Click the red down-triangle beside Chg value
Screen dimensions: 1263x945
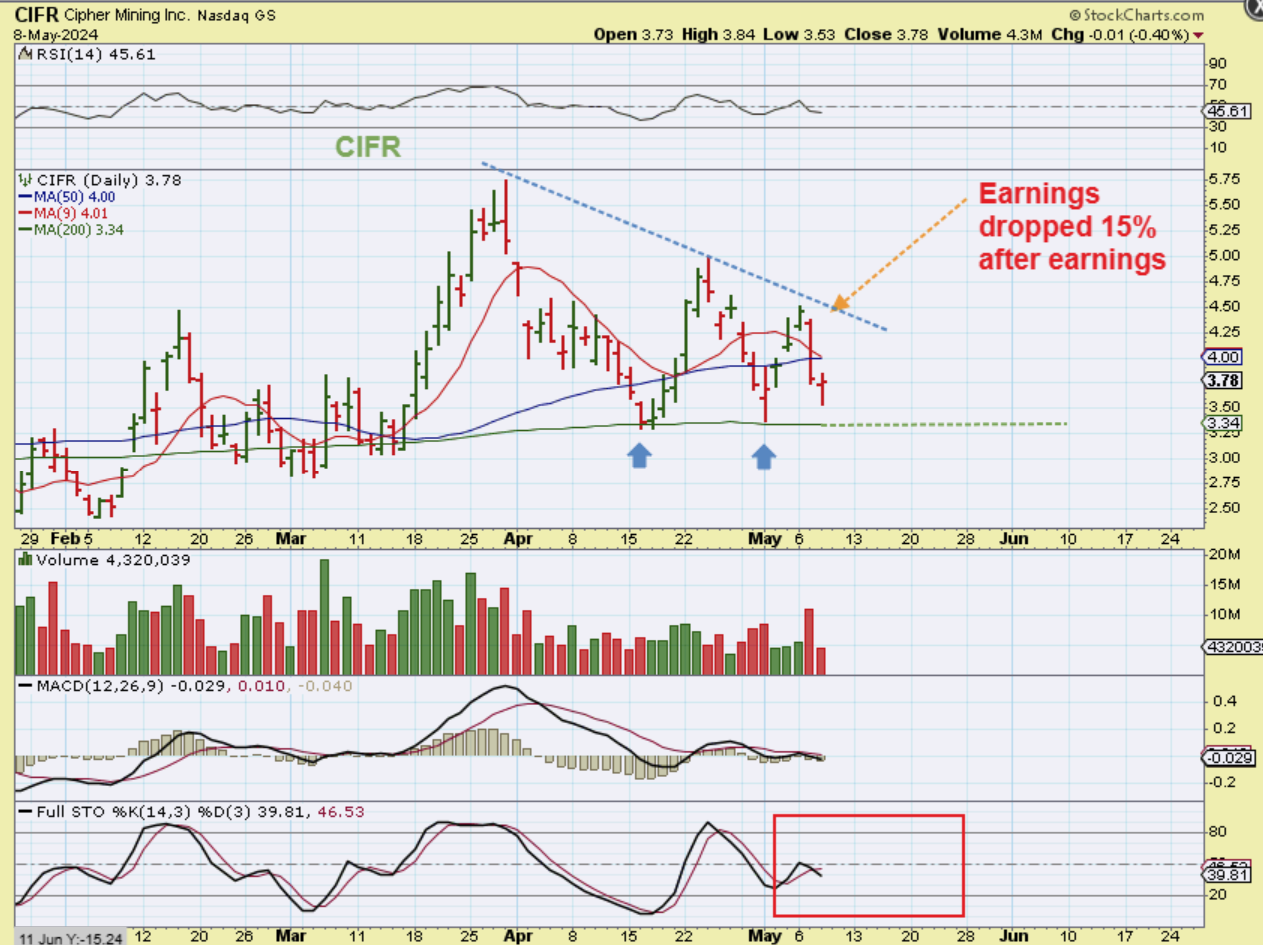point(1198,35)
